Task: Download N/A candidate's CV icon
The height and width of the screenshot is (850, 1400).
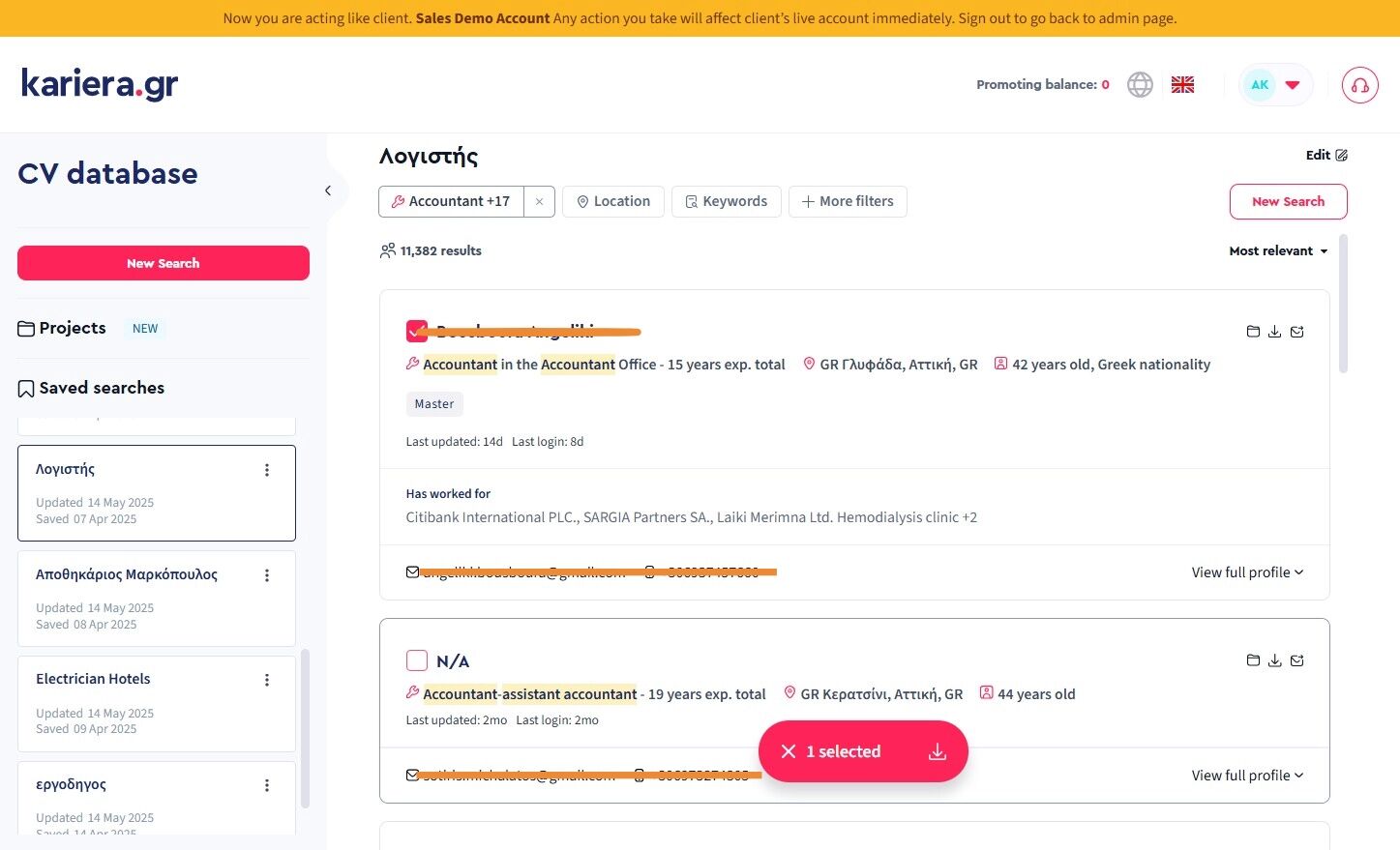Action: tap(1275, 660)
